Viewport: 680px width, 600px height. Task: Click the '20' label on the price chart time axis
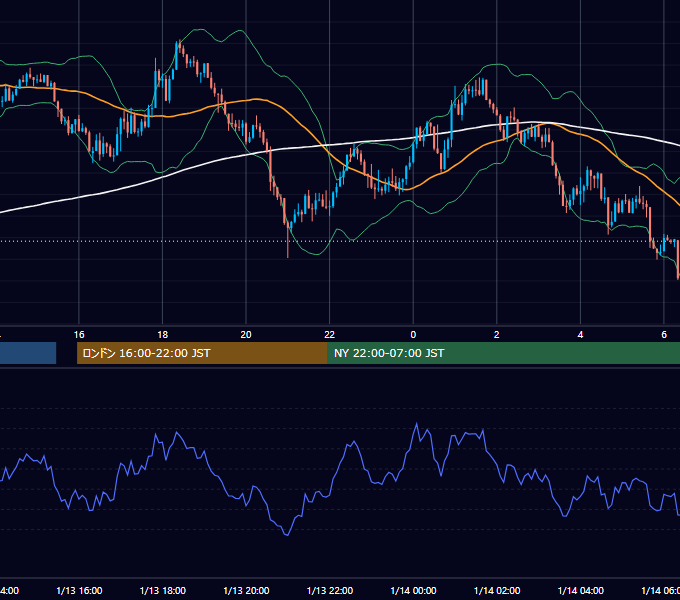(246, 335)
